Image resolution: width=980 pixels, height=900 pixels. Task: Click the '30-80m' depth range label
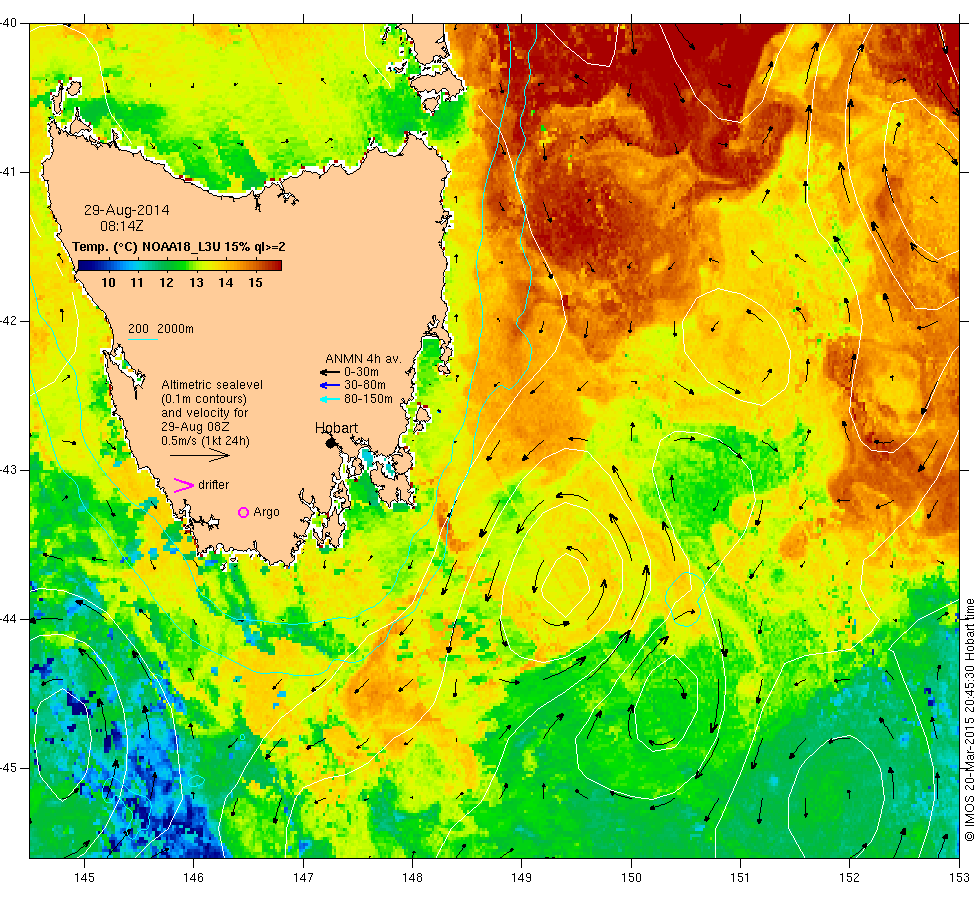coord(365,385)
